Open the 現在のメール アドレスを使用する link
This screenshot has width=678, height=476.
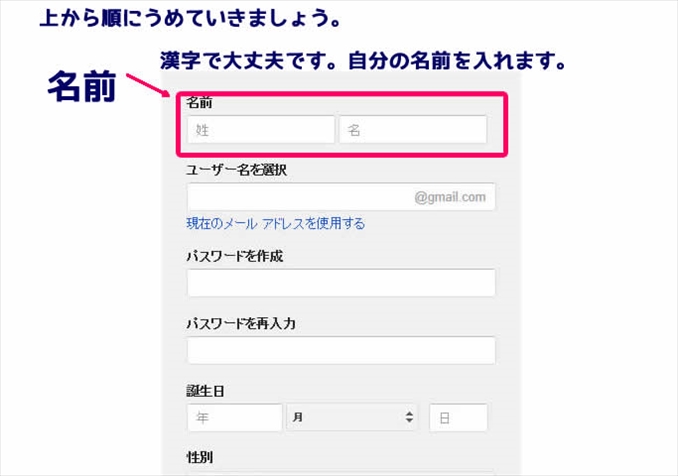click(275, 224)
